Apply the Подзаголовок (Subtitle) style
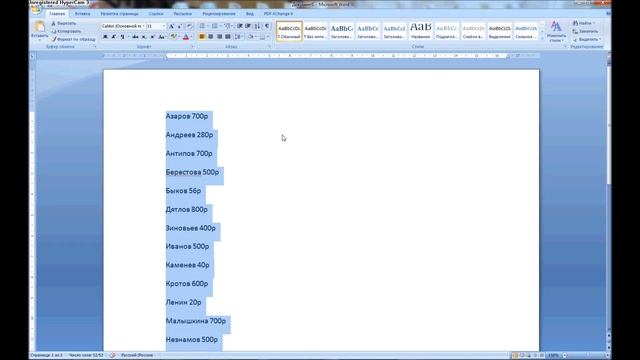 [x=447, y=31]
